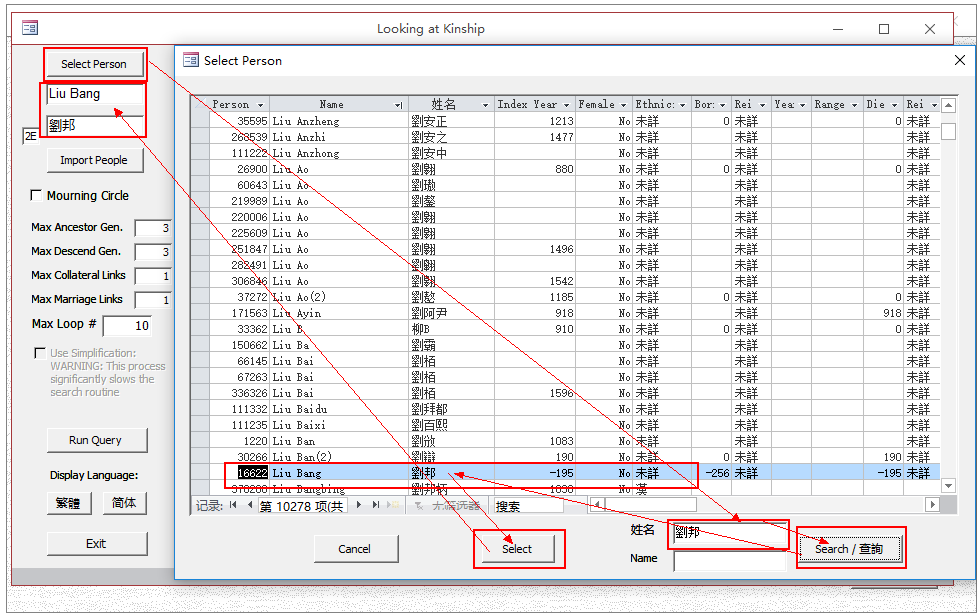Toggle the Use Simplification checkbox
977x613 pixels.
click(x=40, y=353)
